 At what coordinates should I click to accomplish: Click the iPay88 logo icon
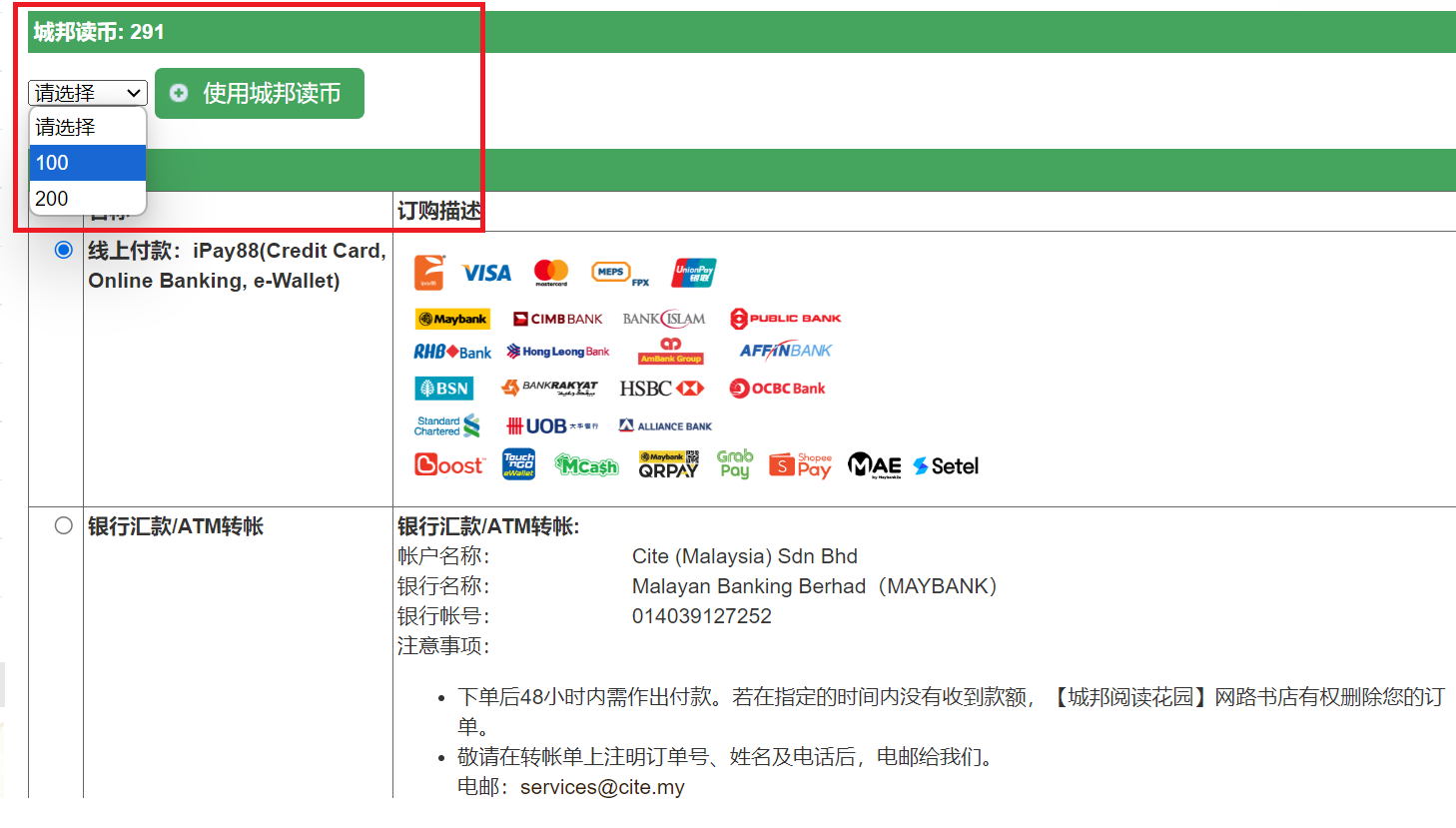(429, 272)
